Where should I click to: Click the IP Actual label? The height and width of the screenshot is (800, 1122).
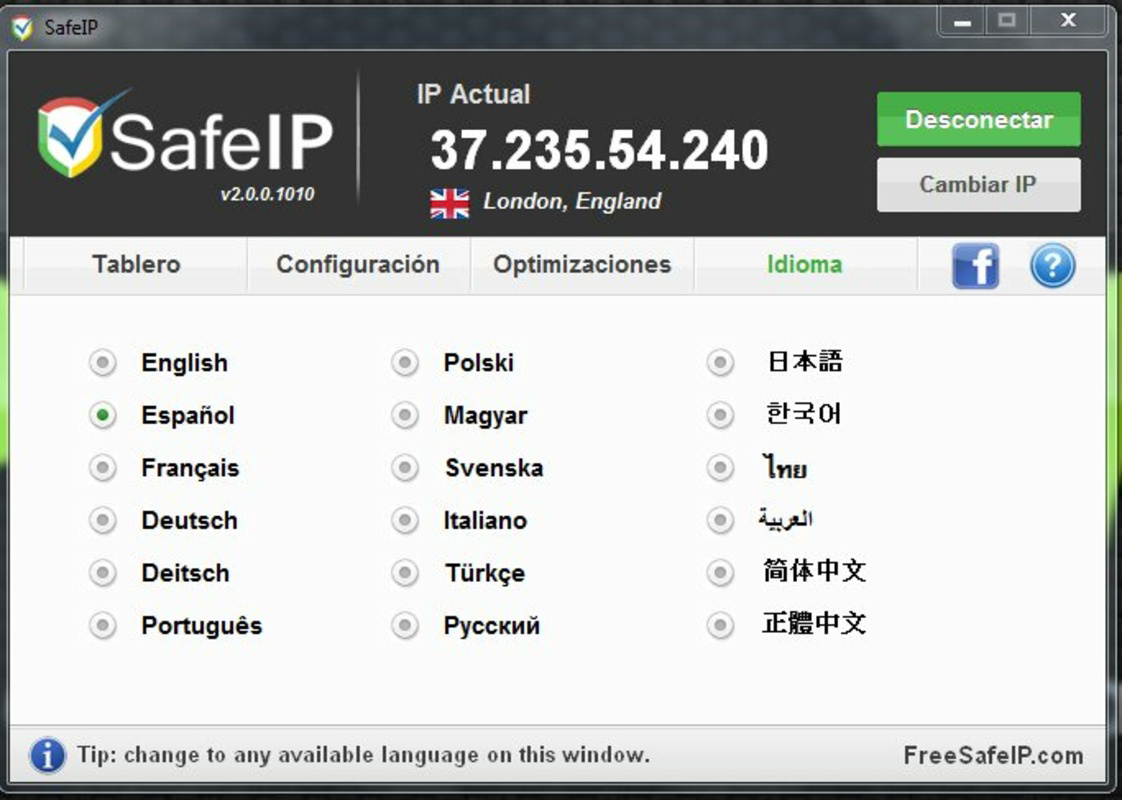(x=473, y=94)
